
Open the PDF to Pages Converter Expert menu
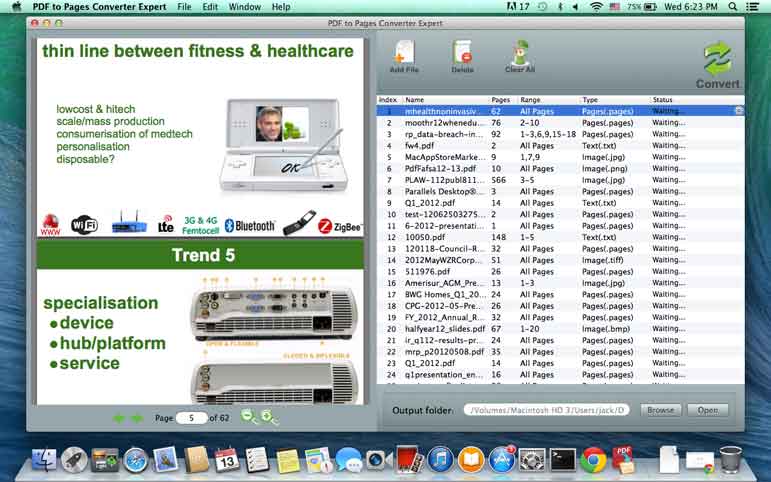click(99, 7)
